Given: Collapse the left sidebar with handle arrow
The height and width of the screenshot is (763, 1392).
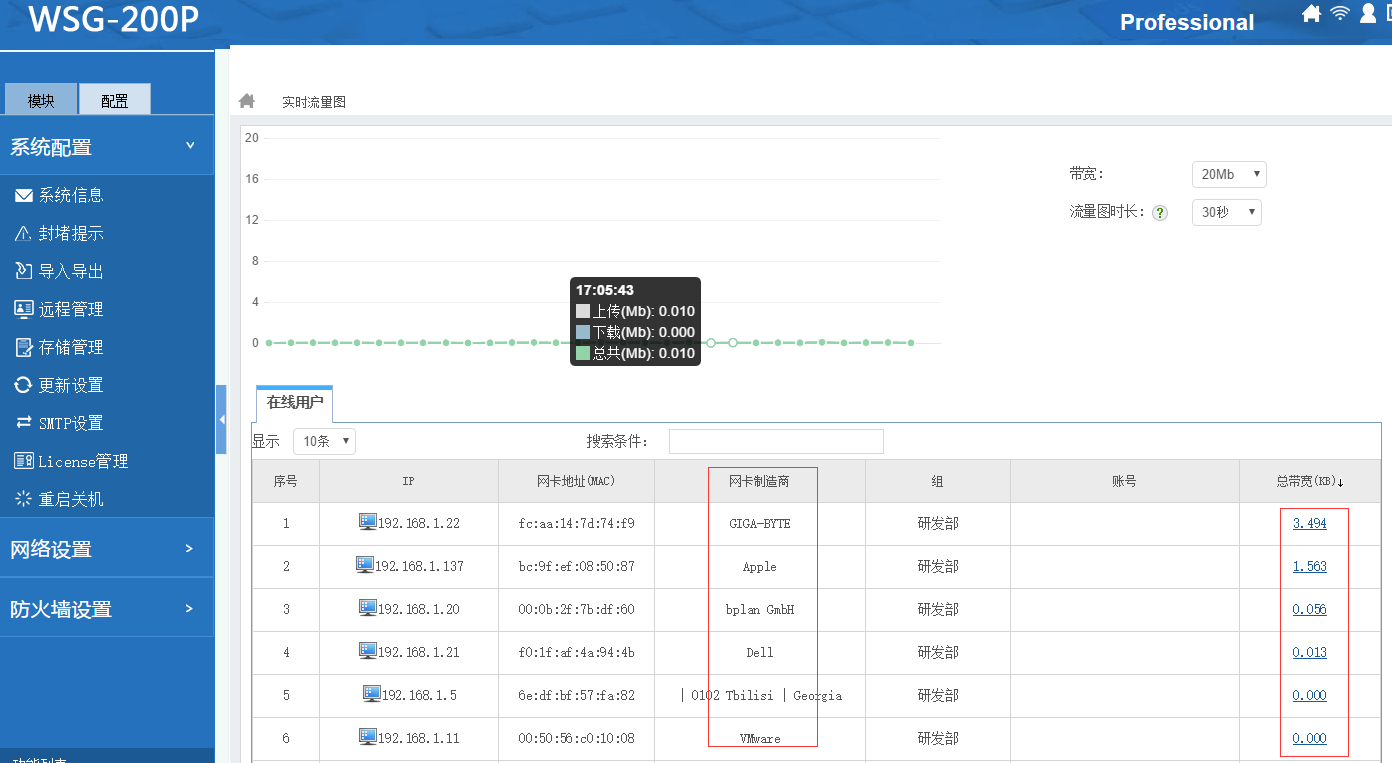Looking at the screenshot, I should 221,420.
